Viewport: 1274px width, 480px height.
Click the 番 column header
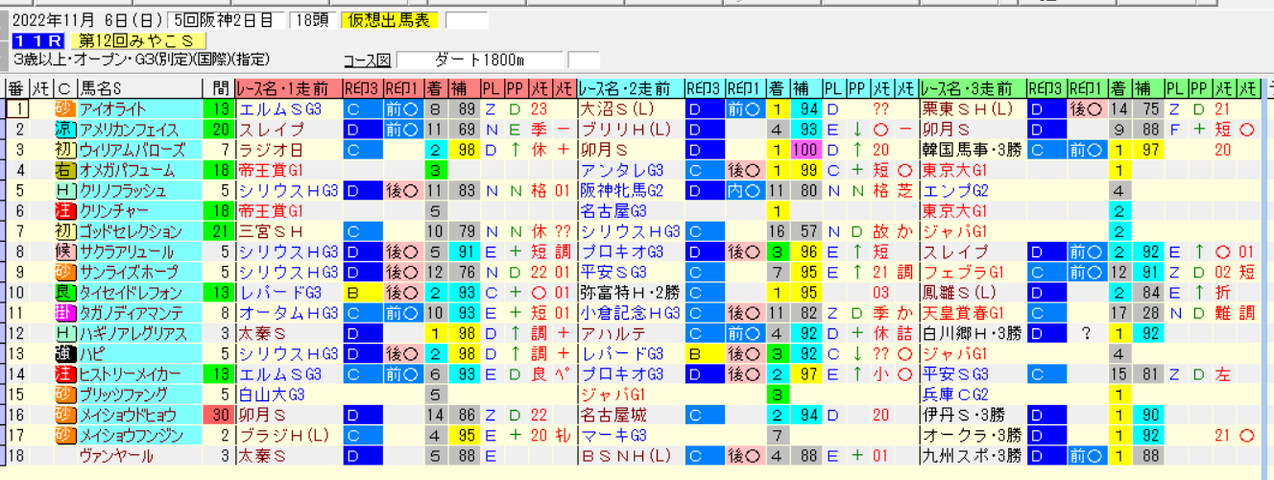click(16, 88)
